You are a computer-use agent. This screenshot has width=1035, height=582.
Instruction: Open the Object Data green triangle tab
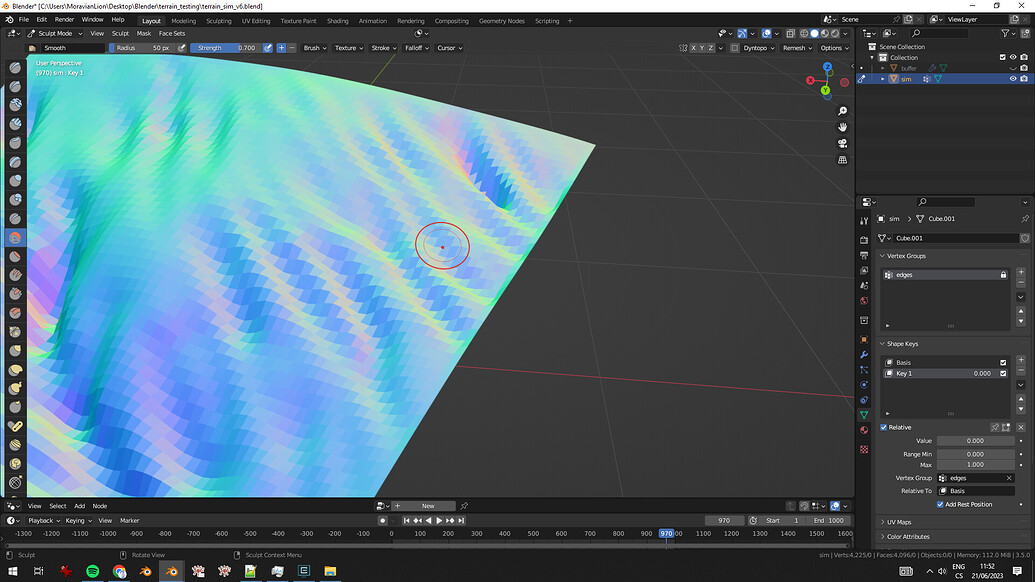click(x=864, y=415)
